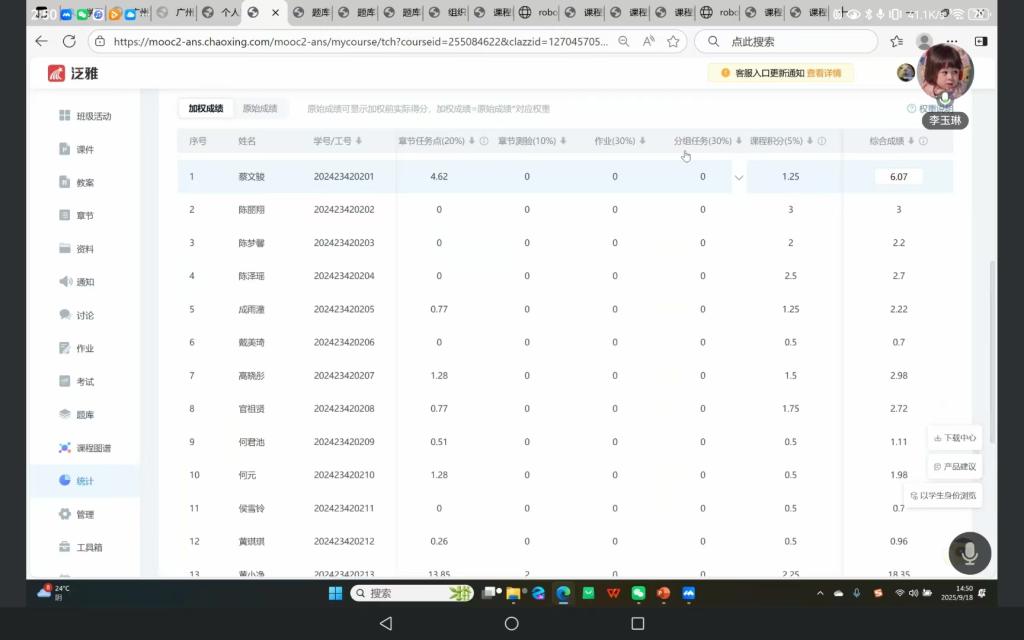
Task: Click the 管理 gear icon
Action: tap(66, 514)
